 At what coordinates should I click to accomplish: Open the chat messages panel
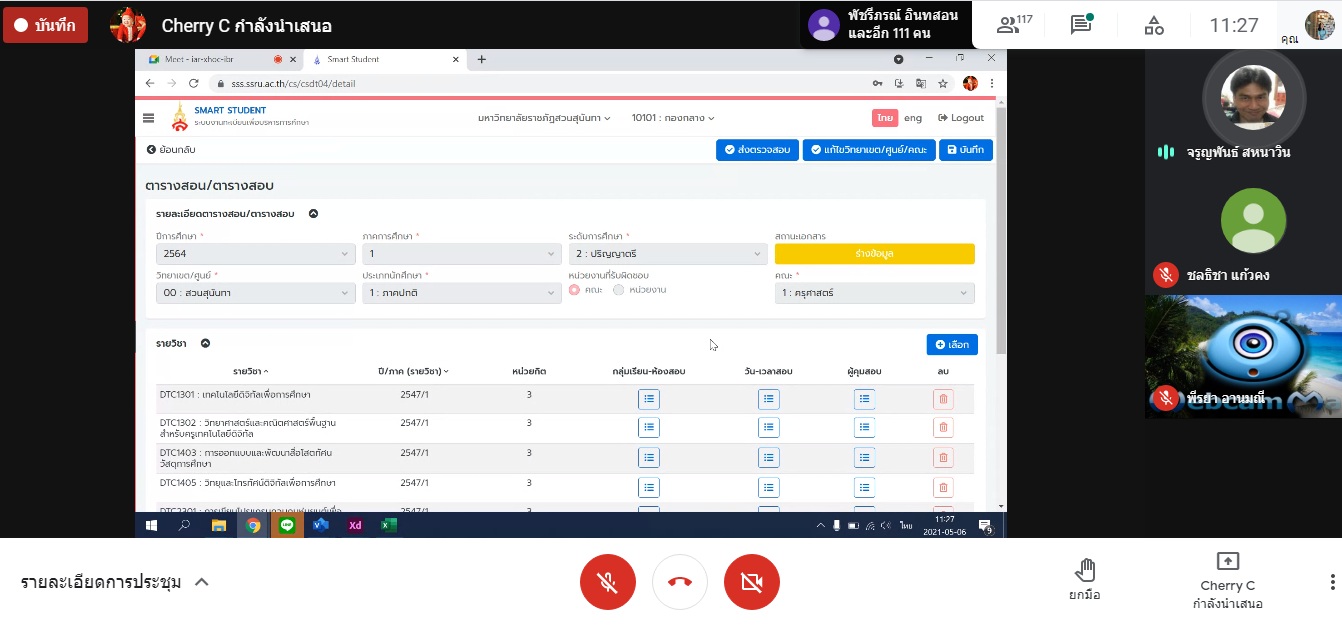[1081, 25]
